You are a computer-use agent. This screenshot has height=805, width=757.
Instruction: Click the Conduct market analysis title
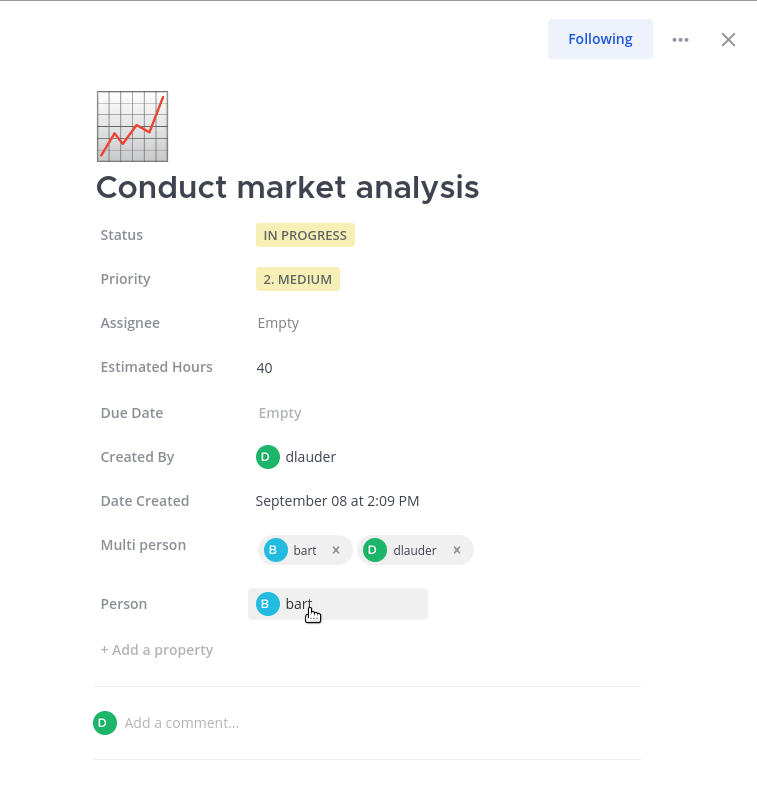(287, 188)
